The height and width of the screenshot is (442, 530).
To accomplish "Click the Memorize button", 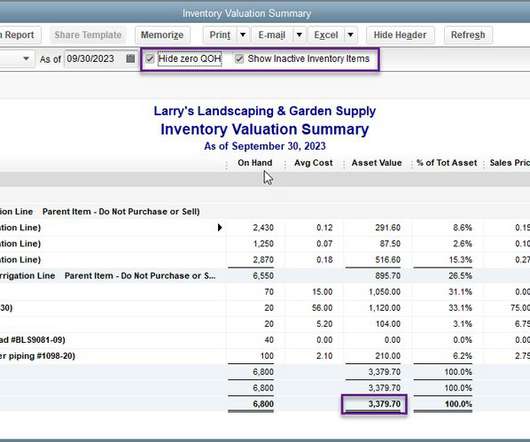I will pos(162,35).
